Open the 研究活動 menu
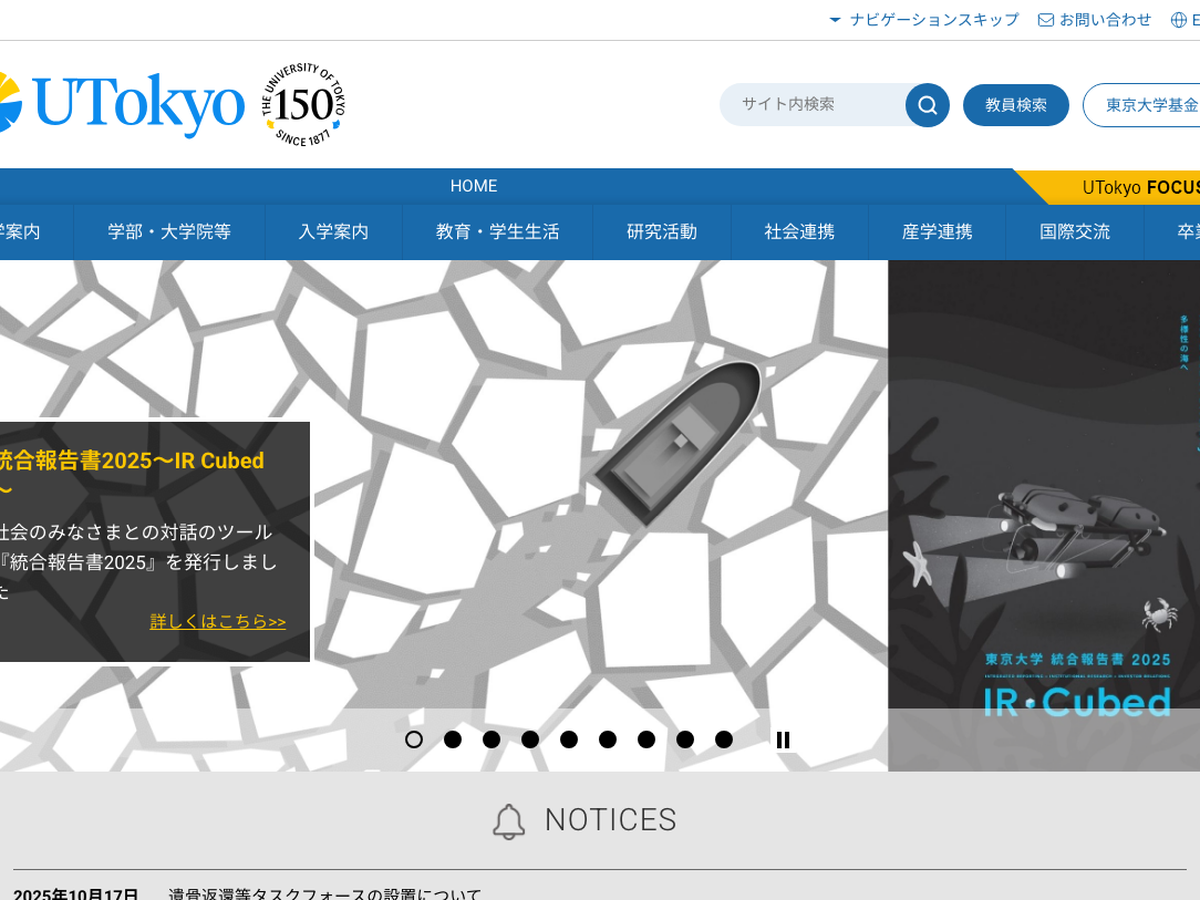The width and height of the screenshot is (1200, 900). tap(661, 232)
